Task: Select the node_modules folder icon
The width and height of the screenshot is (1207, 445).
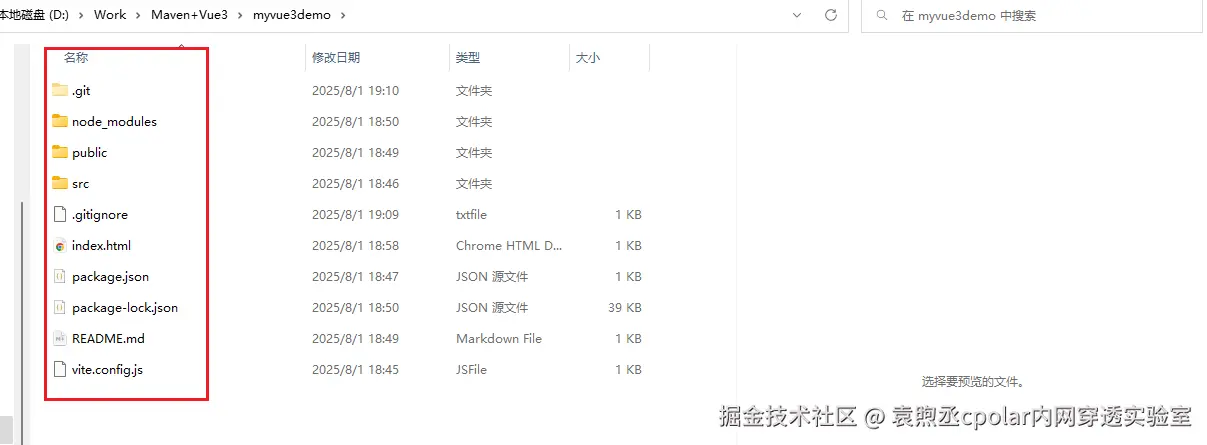Action: pos(60,122)
